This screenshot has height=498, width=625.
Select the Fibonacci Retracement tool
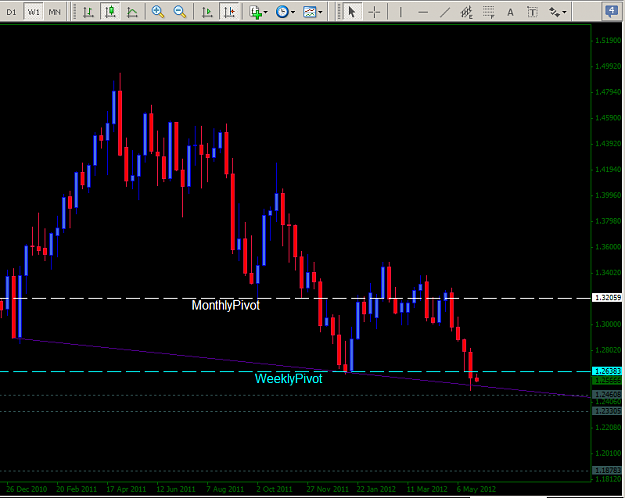click(x=488, y=12)
